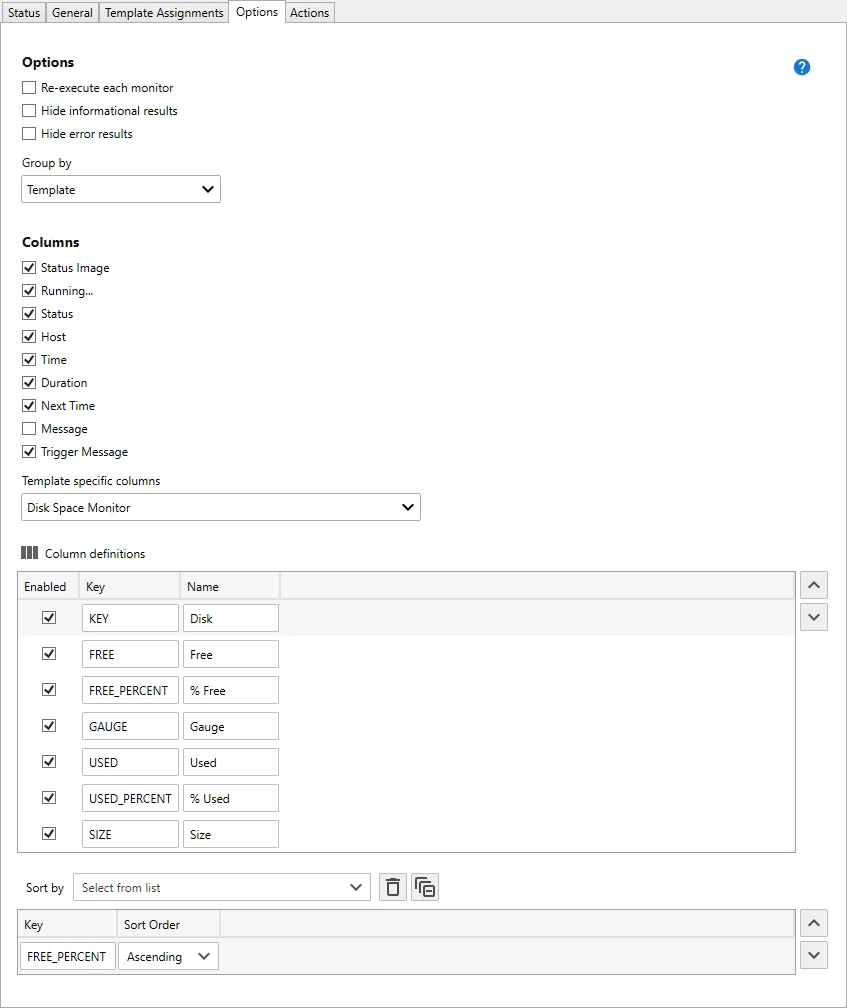This screenshot has width=847, height=1008.
Task: Uncheck the Enabled box for the GAUGE row
Action: tap(49, 726)
